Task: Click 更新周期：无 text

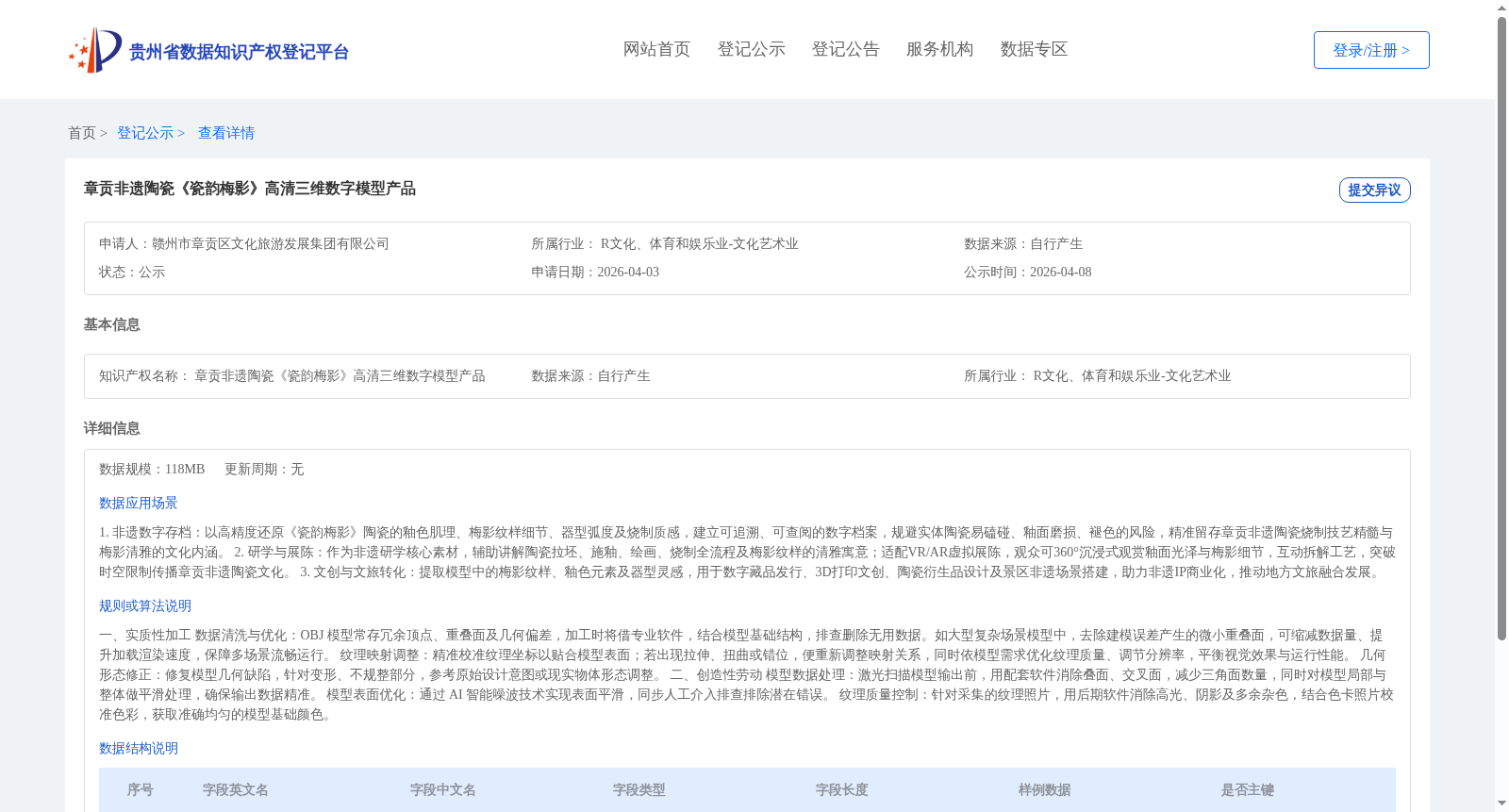Action: 264,469
